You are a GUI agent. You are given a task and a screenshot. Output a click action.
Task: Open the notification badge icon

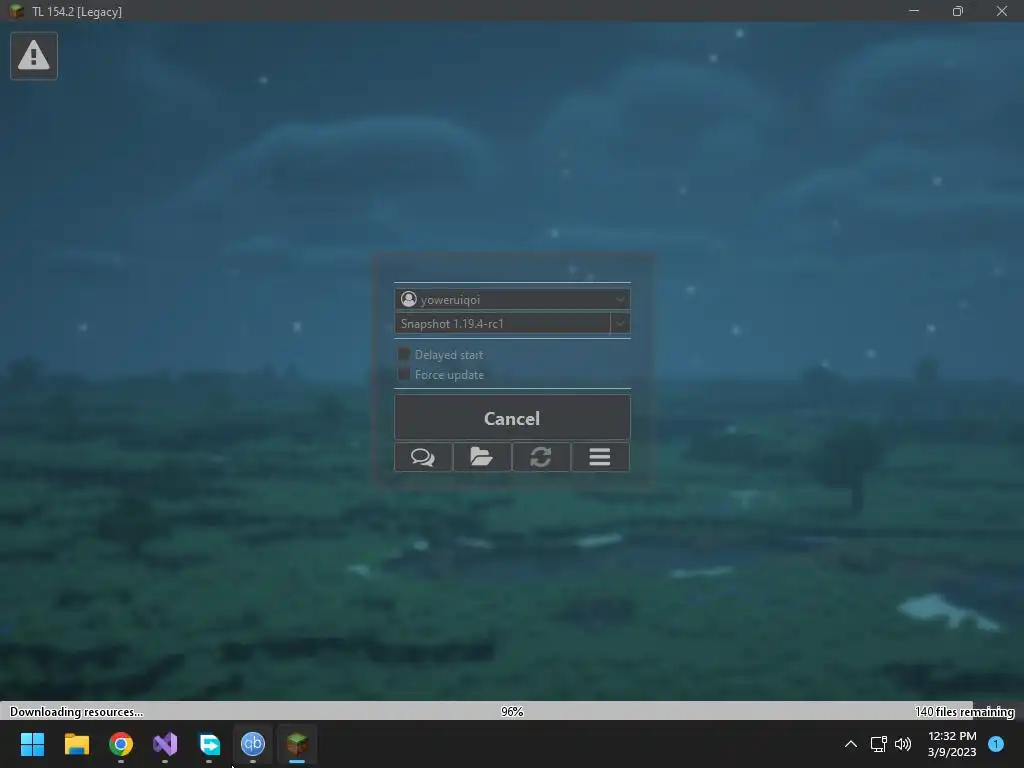pos(996,744)
